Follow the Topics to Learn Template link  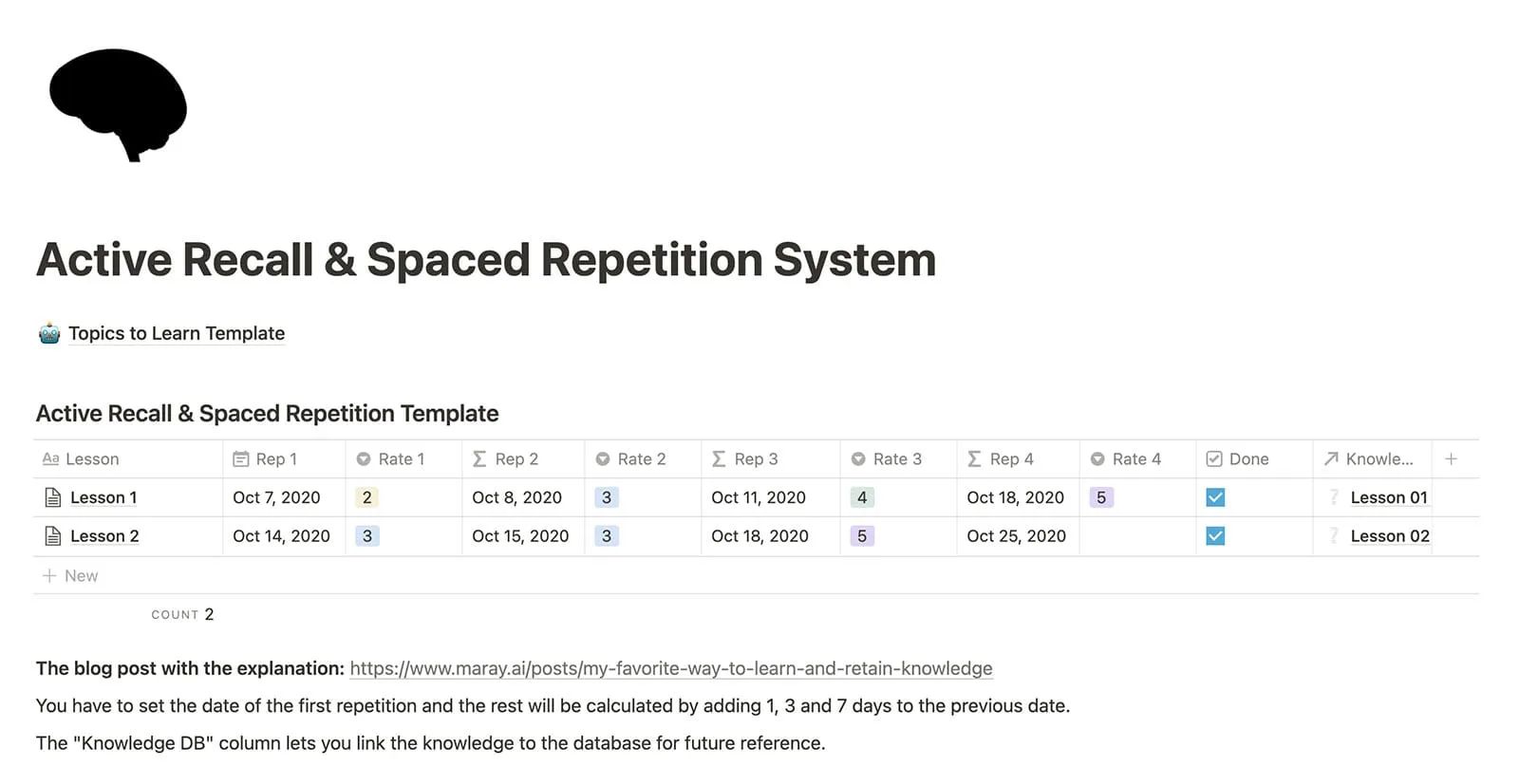176,333
